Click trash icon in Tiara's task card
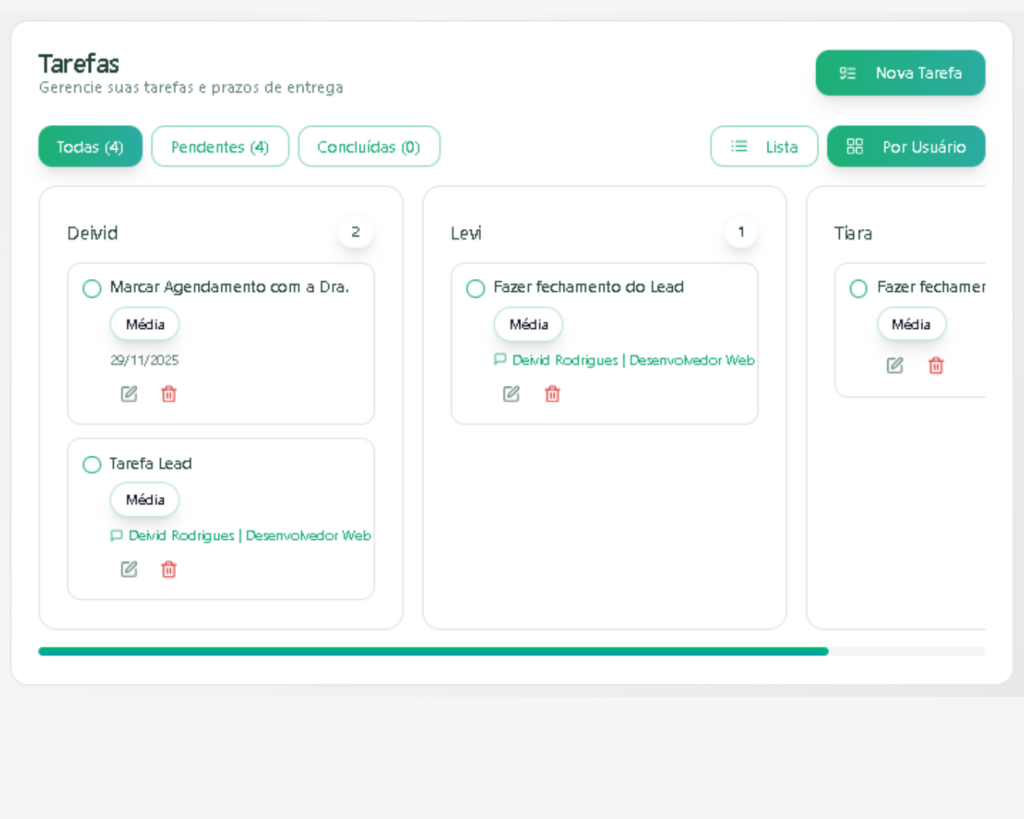1024x819 pixels. (x=936, y=366)
